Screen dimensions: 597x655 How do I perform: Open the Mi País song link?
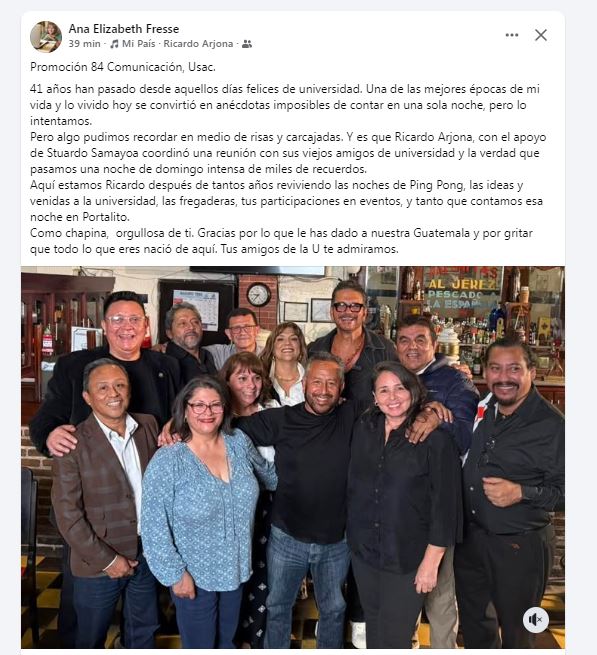pyautogui.click(x=138, y=44)
